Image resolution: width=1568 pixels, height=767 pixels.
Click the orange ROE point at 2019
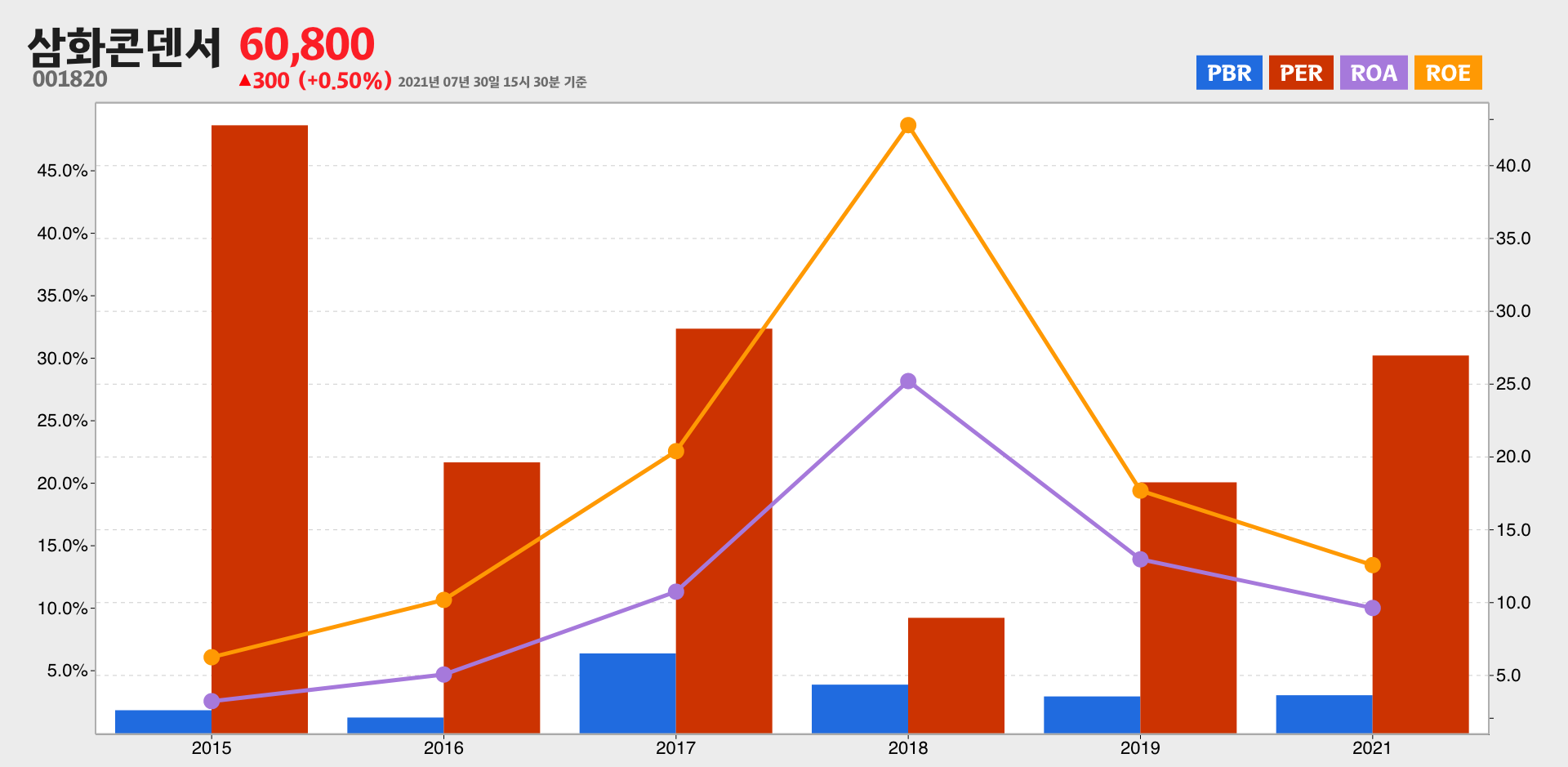click(1140, 491)
